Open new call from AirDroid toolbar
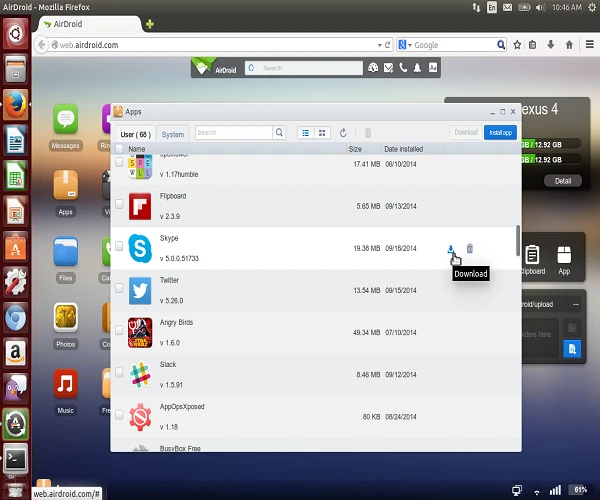Image resolution: width=600 pixels, height=500 pixels. click(402, 68)
